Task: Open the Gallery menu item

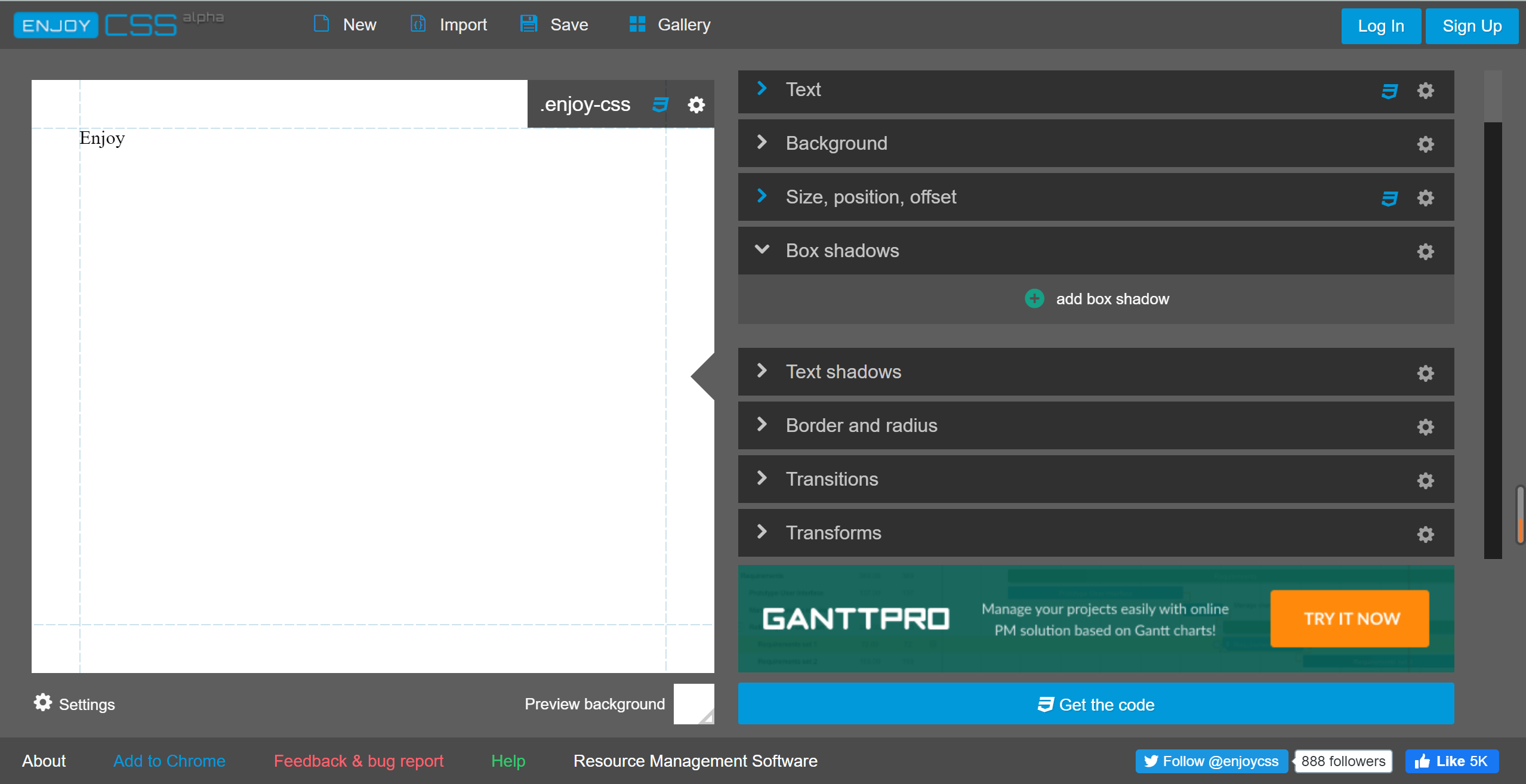Action: pos(670,25)
